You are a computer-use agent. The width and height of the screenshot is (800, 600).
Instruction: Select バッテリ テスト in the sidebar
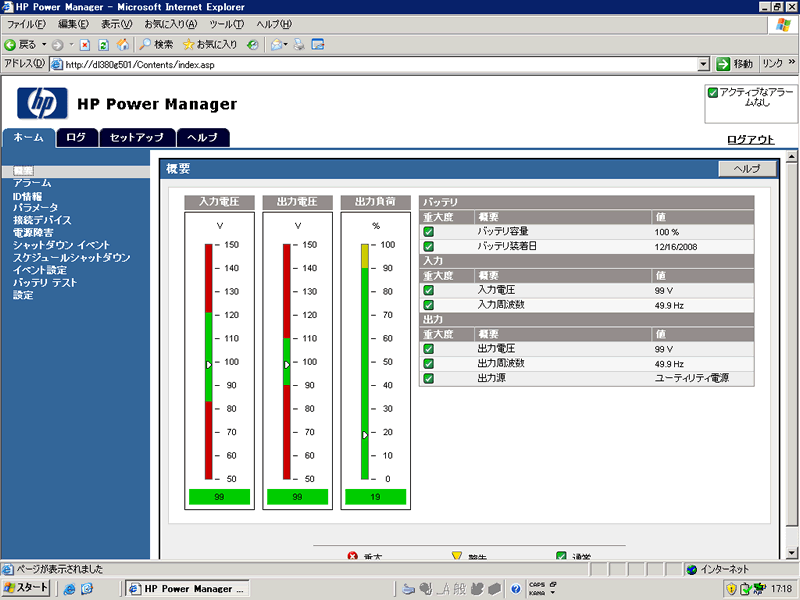click(44, 283)
